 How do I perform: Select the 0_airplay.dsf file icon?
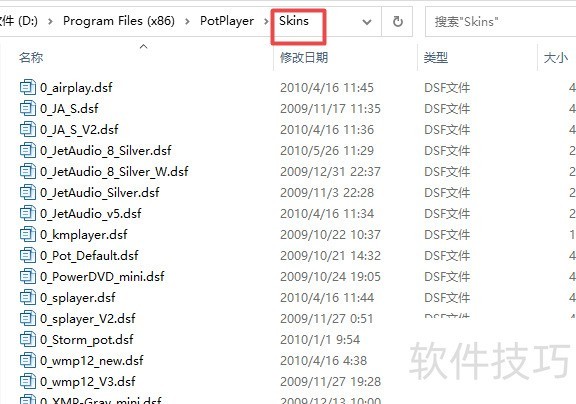28,87
